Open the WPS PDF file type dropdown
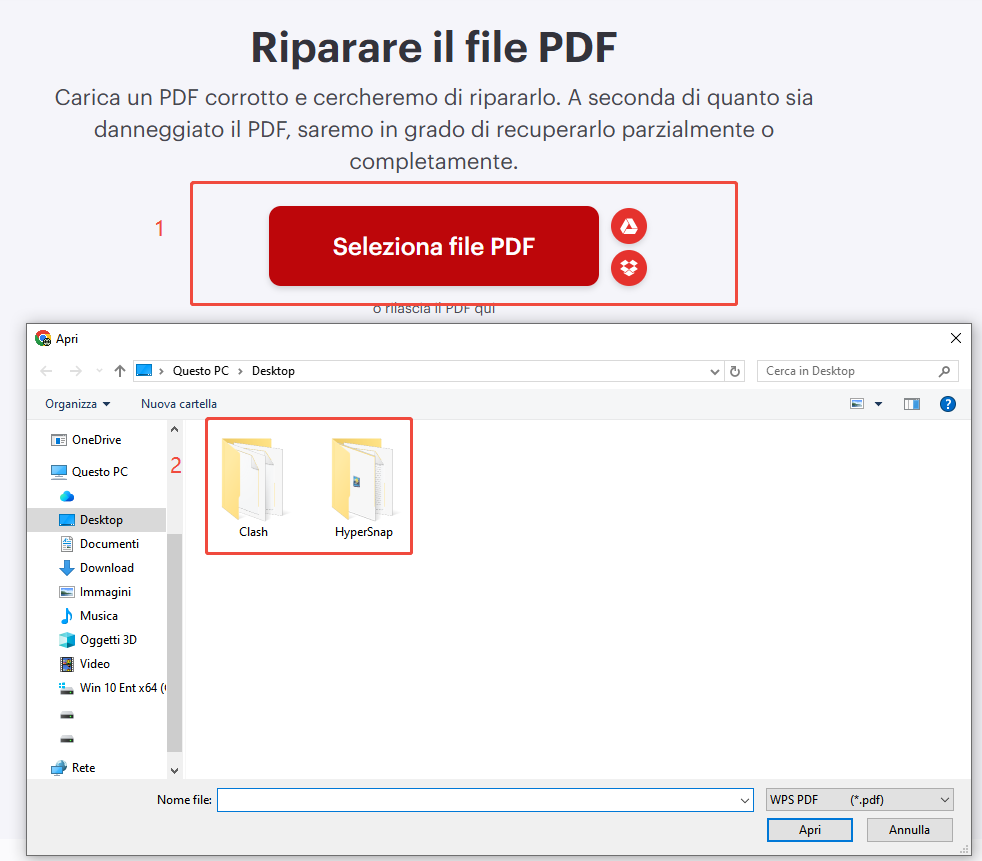The height and width of the screenshot is (861, 982). pyautogui.click(x=859, y=800)
